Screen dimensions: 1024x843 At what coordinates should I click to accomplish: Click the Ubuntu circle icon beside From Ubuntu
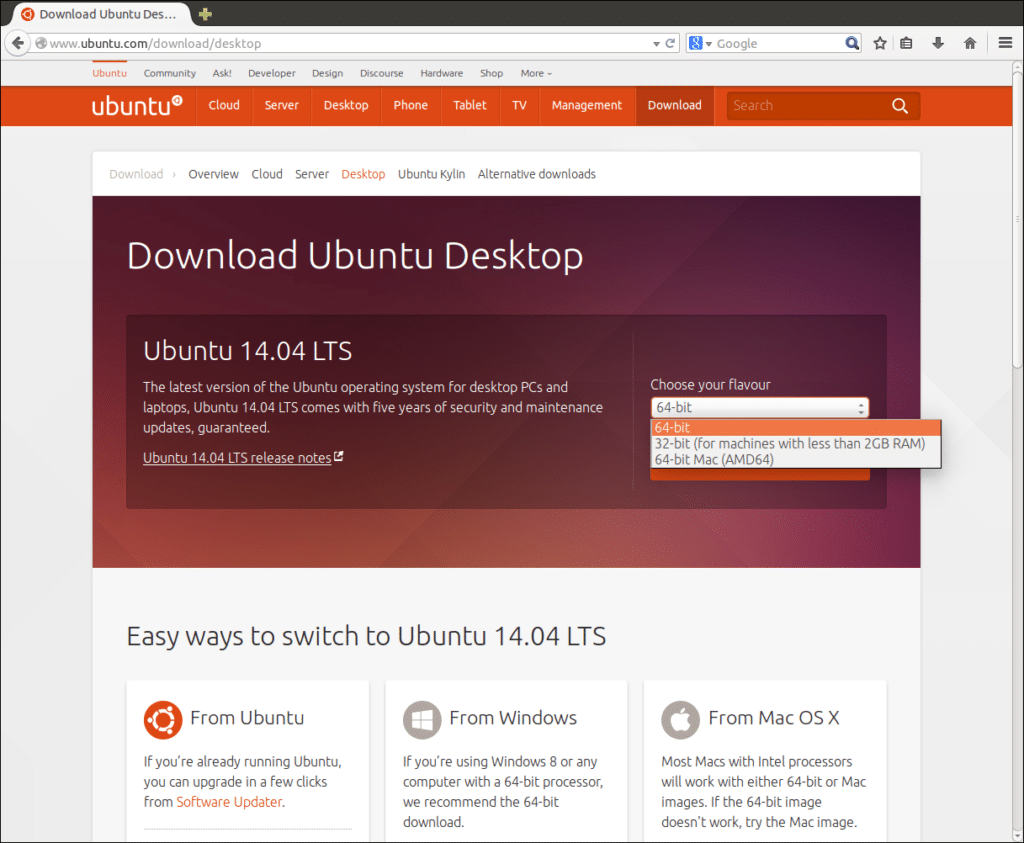[163, 720]
